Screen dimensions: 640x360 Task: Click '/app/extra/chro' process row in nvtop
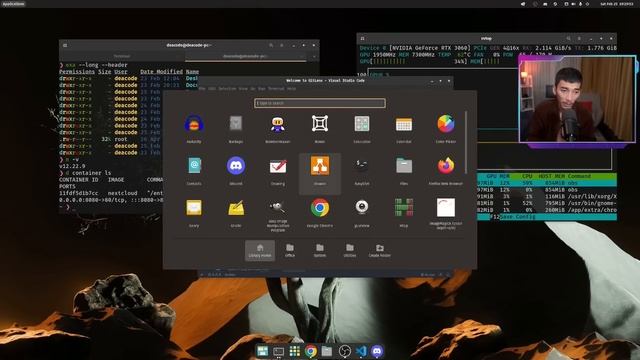tap(547, 210)
